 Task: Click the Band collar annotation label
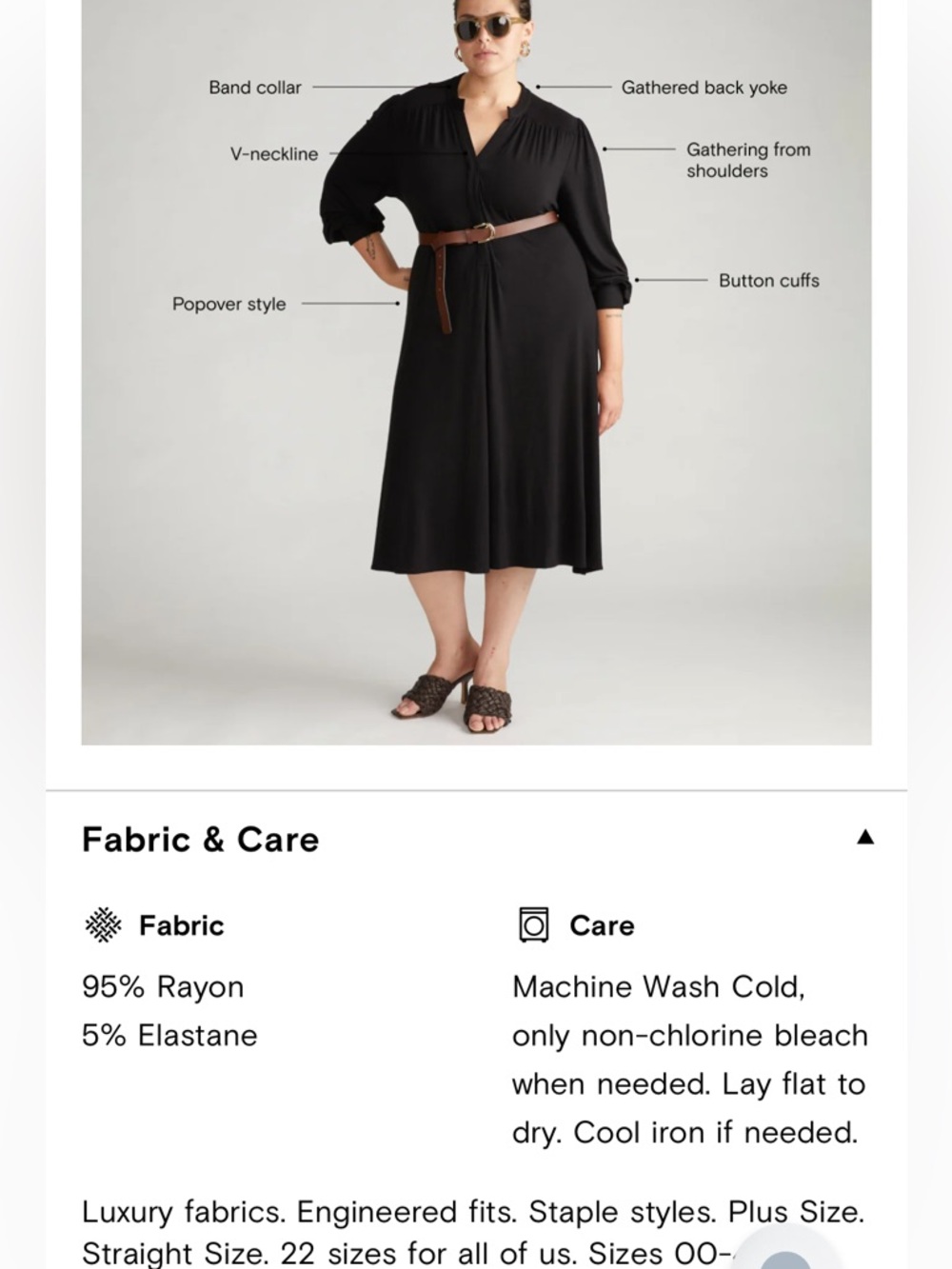(255, 88)
